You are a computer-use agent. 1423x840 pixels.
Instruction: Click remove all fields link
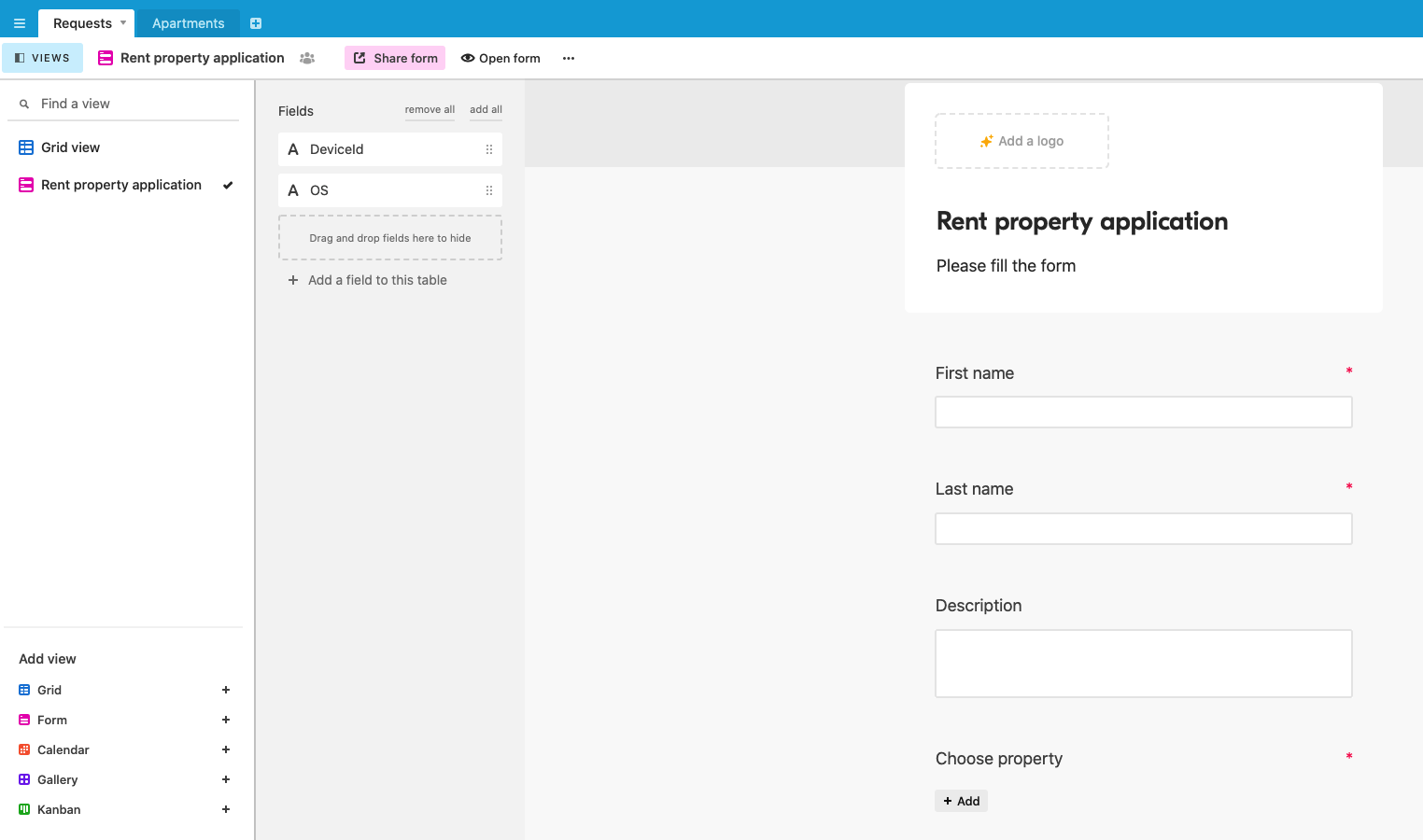point(430,109)
